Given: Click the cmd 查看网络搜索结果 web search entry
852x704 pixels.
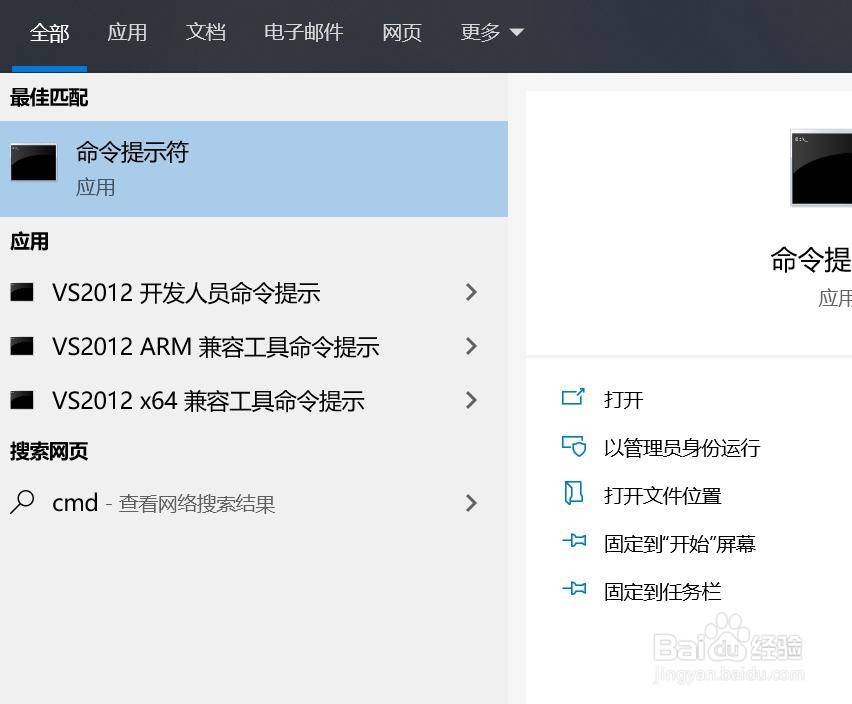Looking at the screenshot, I should click(254, 503).
